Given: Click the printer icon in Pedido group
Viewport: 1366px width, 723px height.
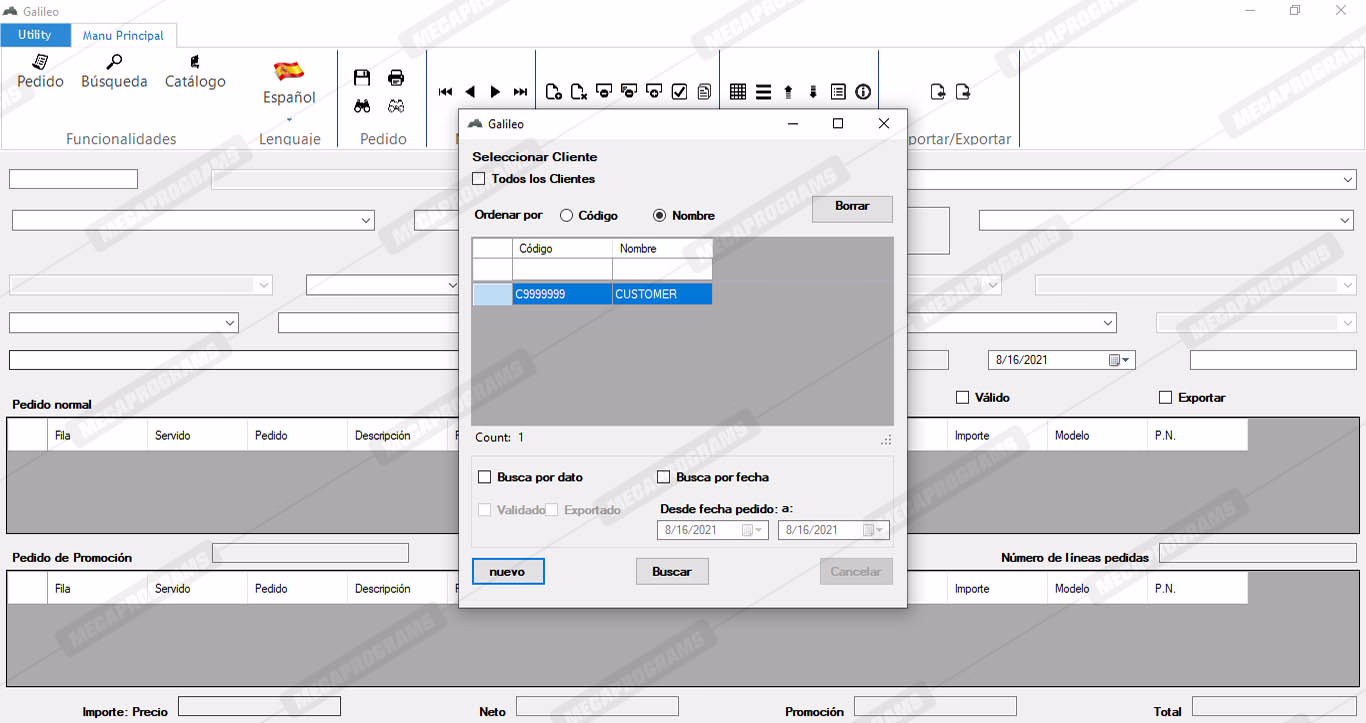Looking at the screenshot, I should [396, 78].
